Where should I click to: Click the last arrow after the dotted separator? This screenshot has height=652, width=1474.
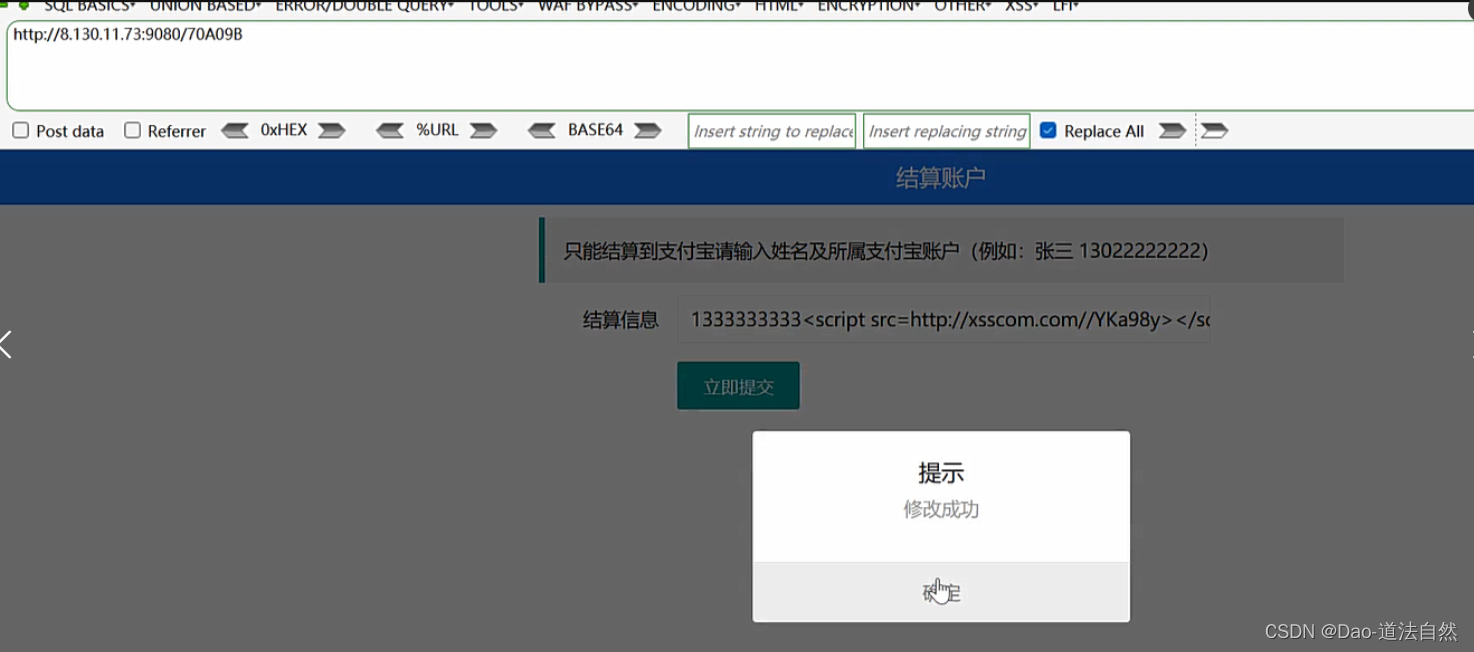tap(1214, 131)
